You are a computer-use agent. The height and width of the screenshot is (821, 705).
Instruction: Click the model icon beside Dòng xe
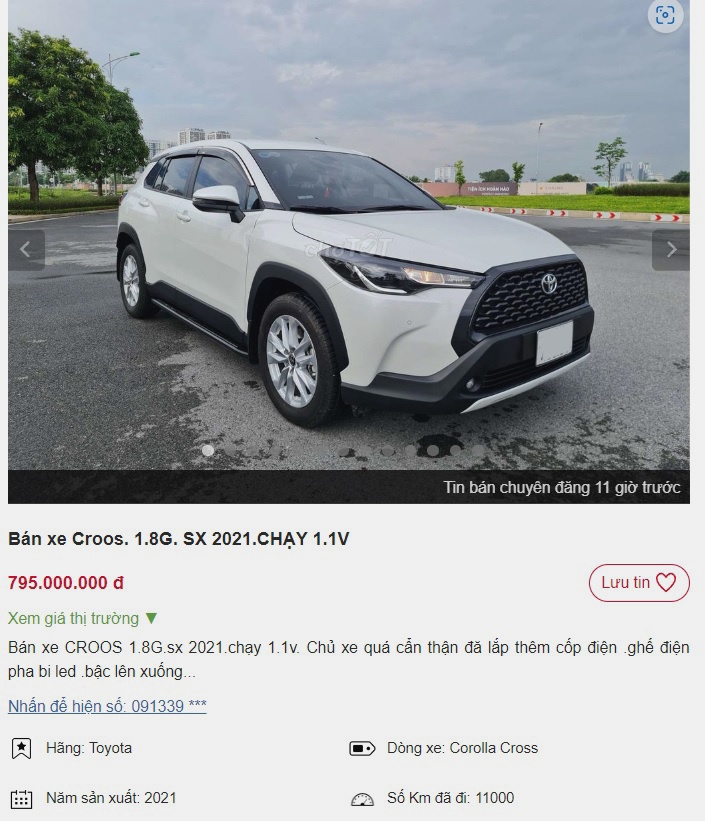[x=362, y=748]
